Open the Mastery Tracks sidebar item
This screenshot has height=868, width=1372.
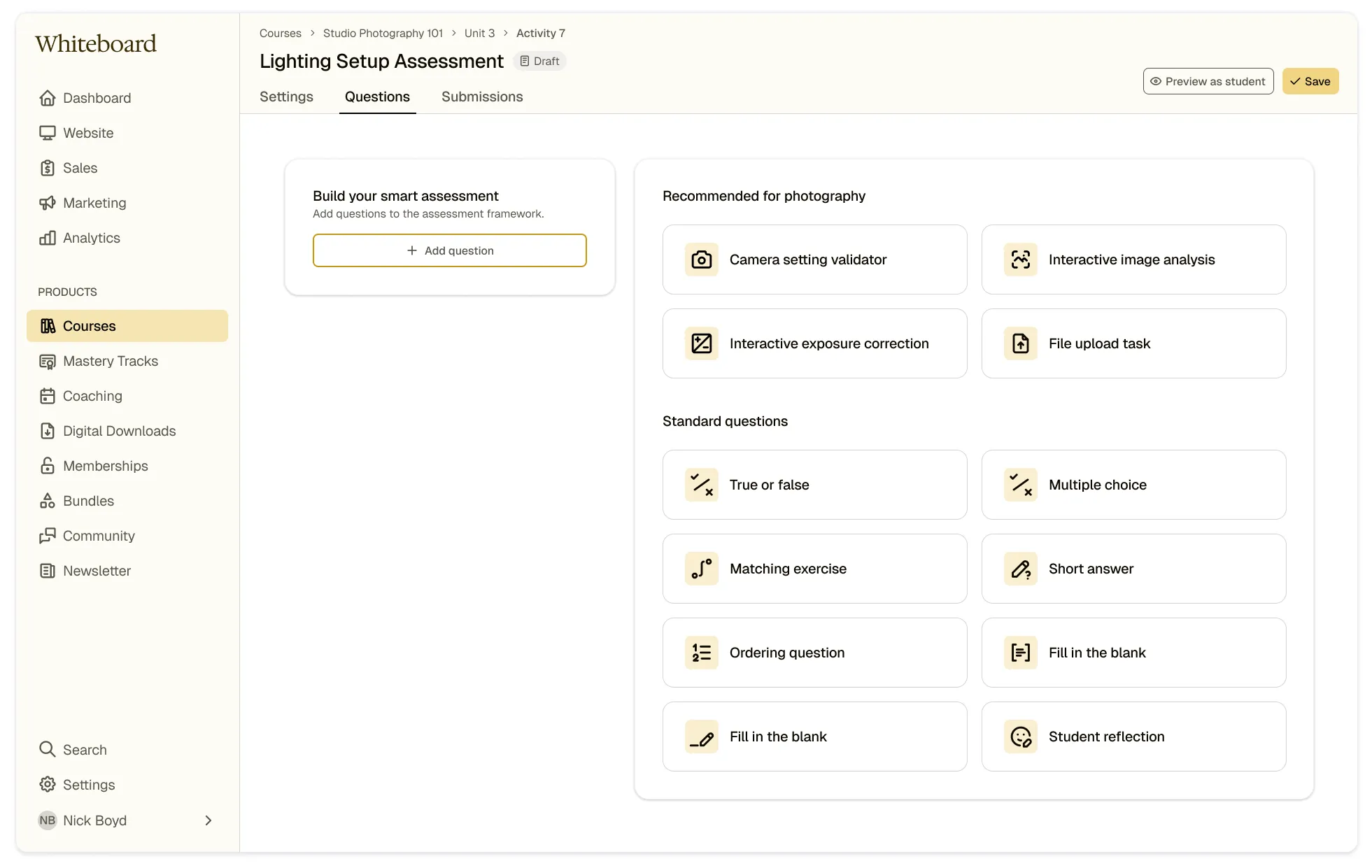tap(110, 361)
